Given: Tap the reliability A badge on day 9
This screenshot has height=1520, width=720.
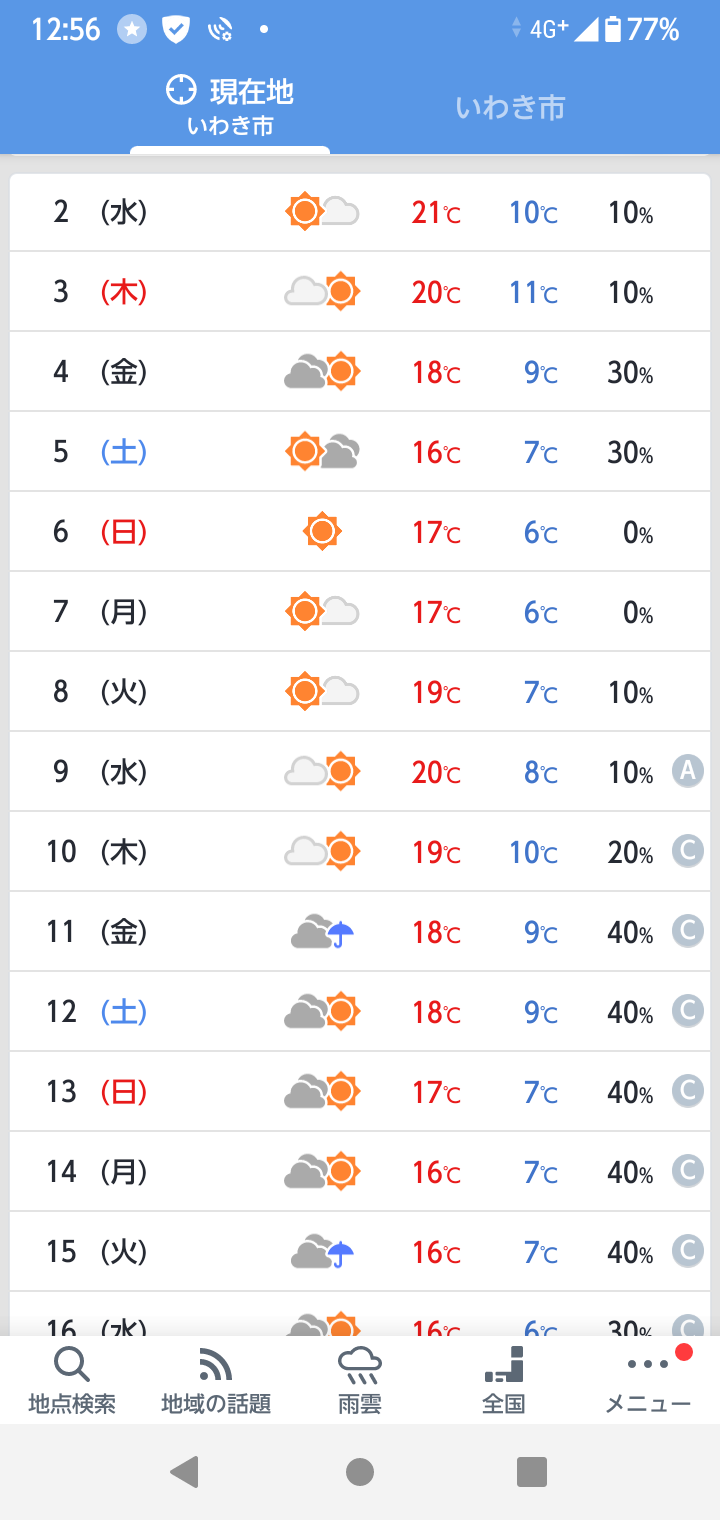Looking at the screenshot, I should [688, 771].
